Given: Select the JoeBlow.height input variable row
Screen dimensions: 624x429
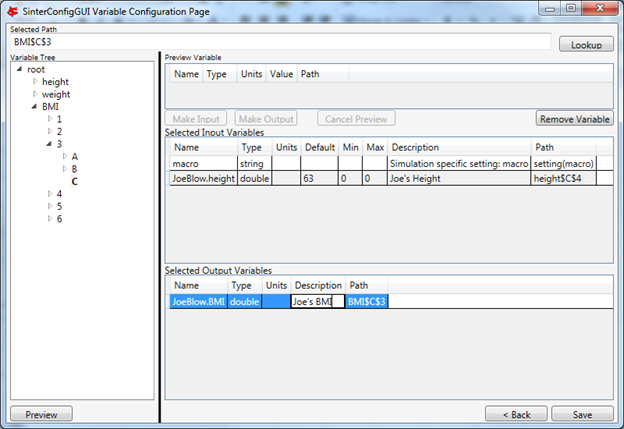Looking at the screenshot, I should click(x=203, y=177).
